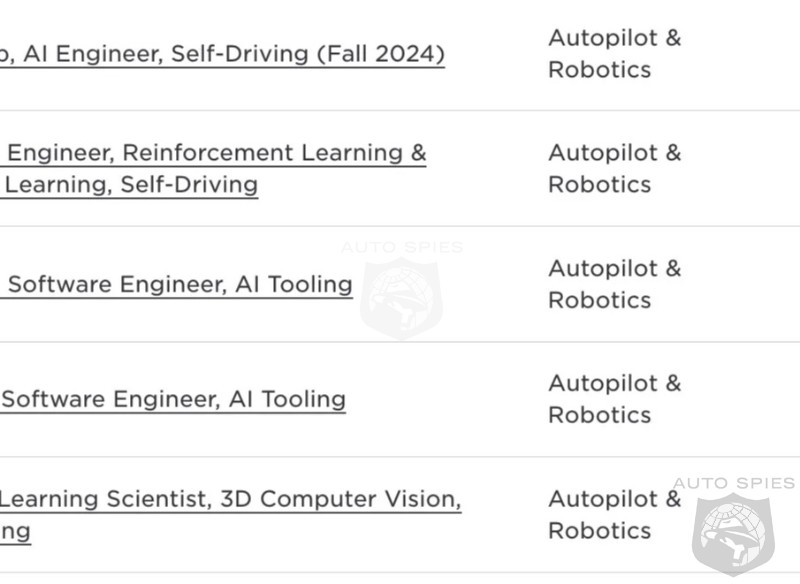This screenshot has width=800, height=584.
Task: Open the second Software Engineer, AI Tooling link
Action: click(x=173, y=399)
